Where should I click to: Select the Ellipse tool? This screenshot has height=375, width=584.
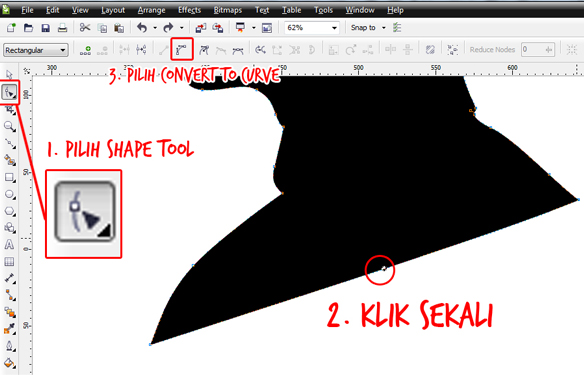point(10,194)
